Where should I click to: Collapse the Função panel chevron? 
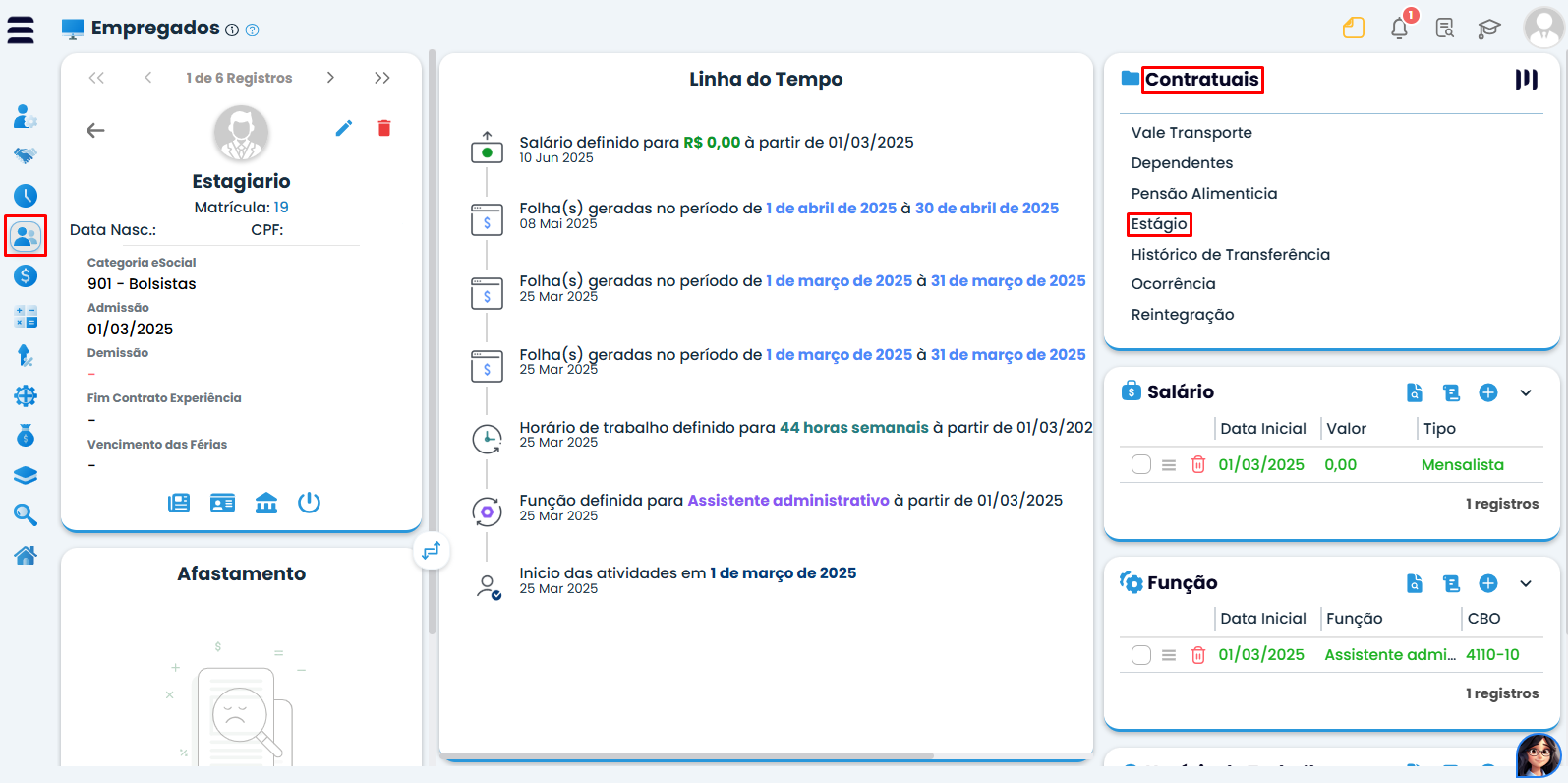pos(1526,583)
